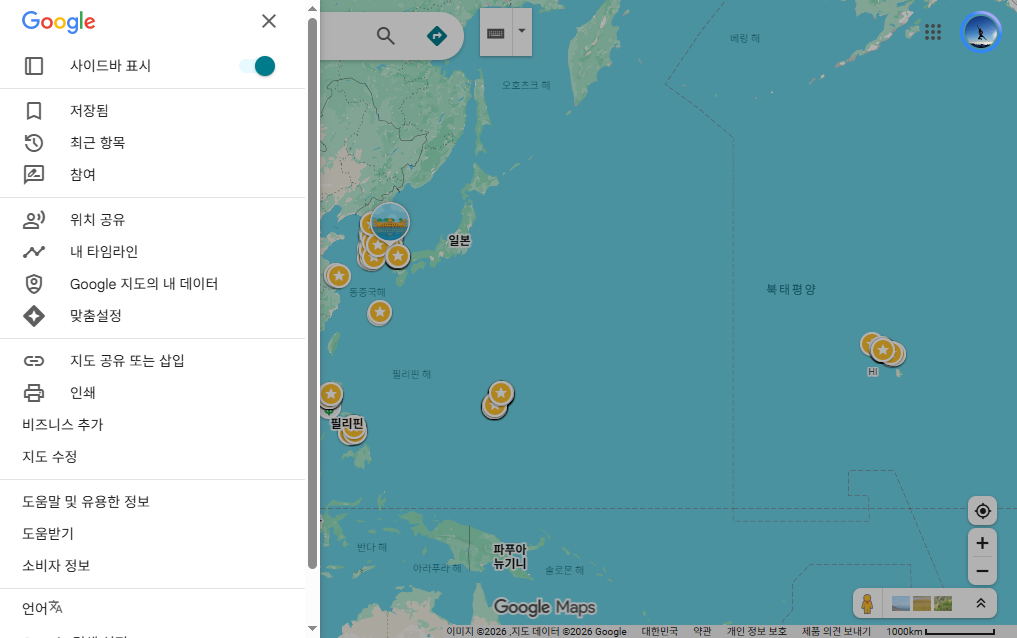Viewport: 1017px width, 638px height.
Task: Toggle the 1000km scale bar units
Action: [x=940, y=631]
